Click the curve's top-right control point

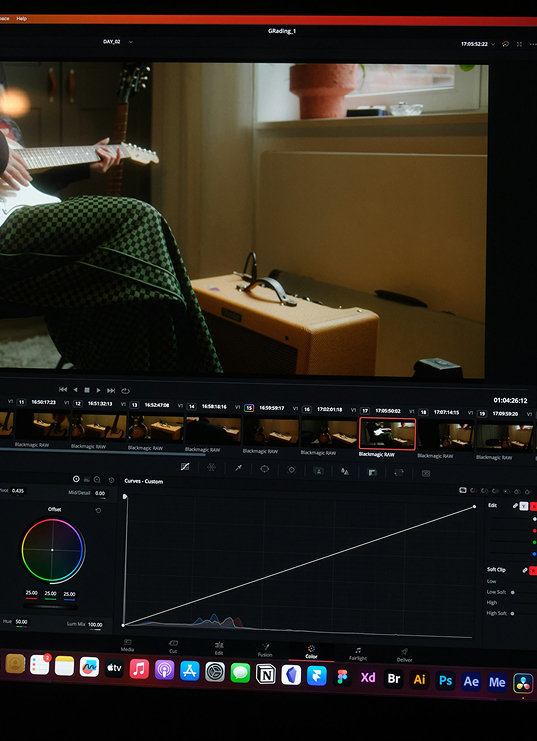coord(475,507)
